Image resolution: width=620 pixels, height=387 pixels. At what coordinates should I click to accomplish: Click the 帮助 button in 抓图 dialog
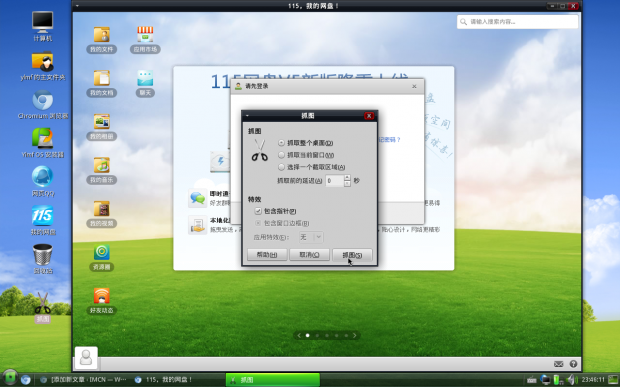click(267, 255)
